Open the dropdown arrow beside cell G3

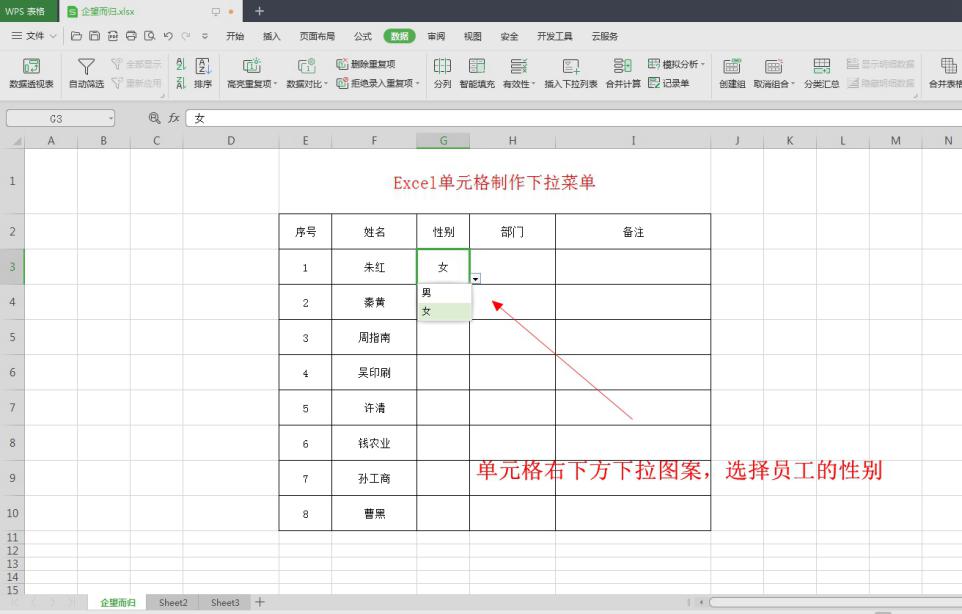click(x=474, y=277)
